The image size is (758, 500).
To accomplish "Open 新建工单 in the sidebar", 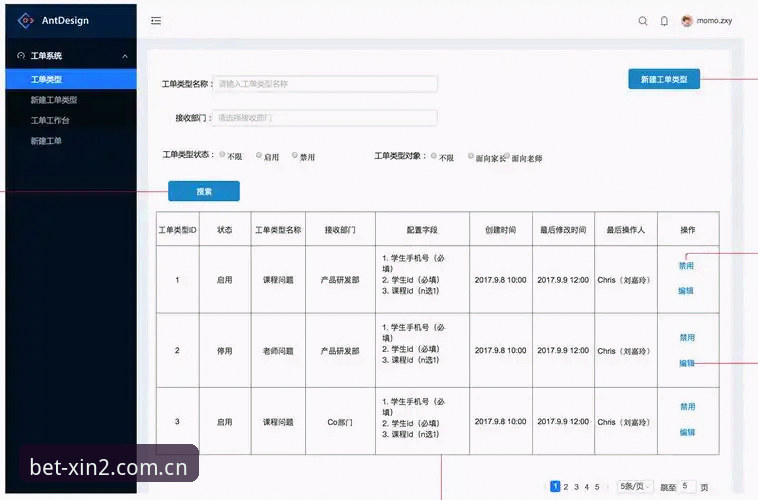I will click(x=46, y=141).
